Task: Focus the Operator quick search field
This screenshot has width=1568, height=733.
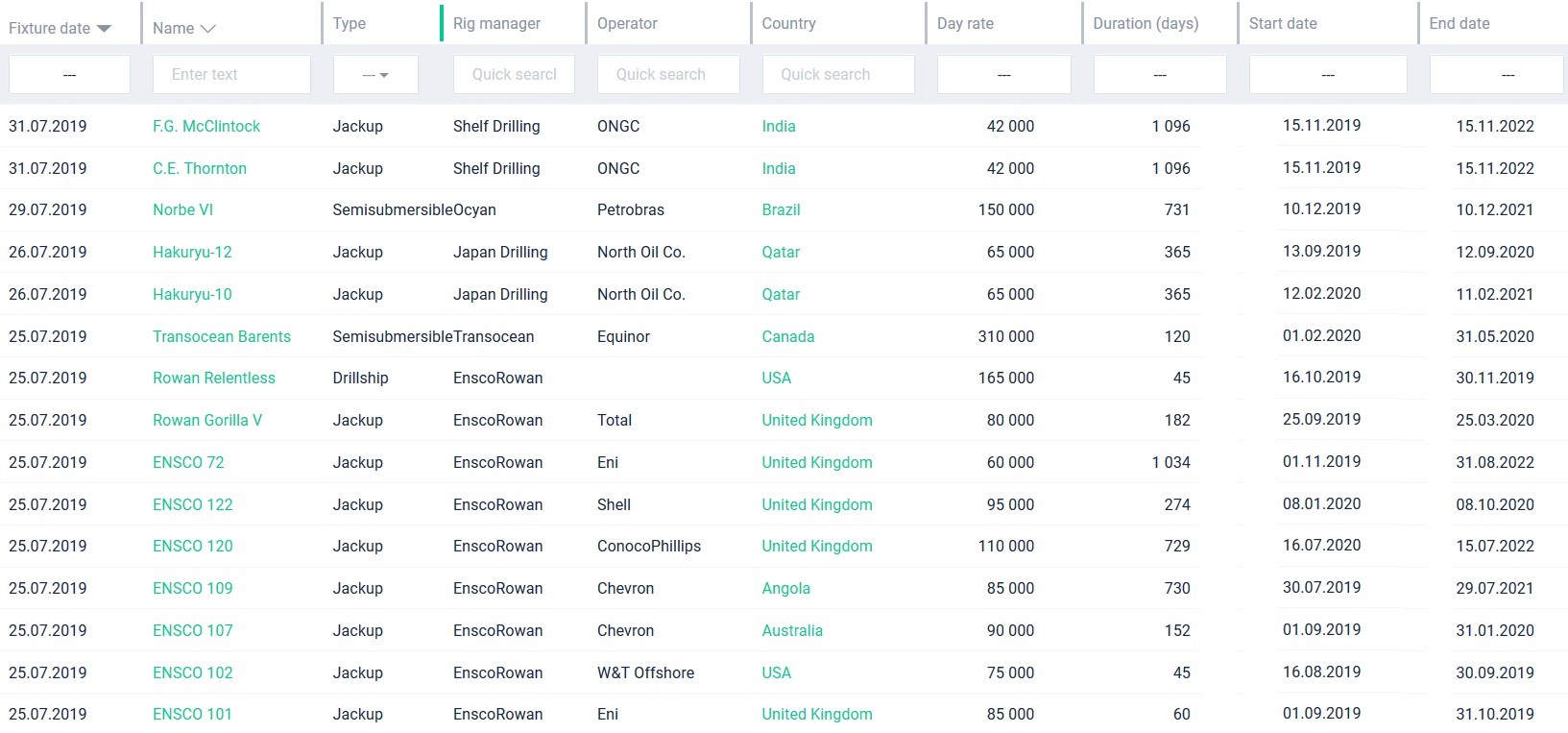Action: [668, 75]
